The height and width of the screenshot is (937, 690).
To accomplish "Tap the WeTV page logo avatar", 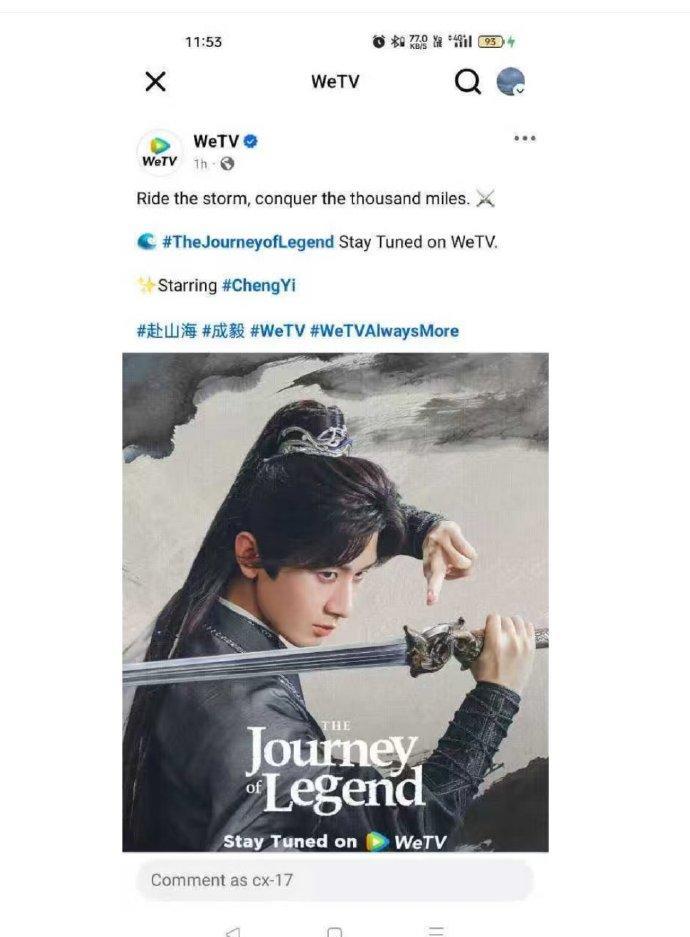I will click(x=160, y=152).
